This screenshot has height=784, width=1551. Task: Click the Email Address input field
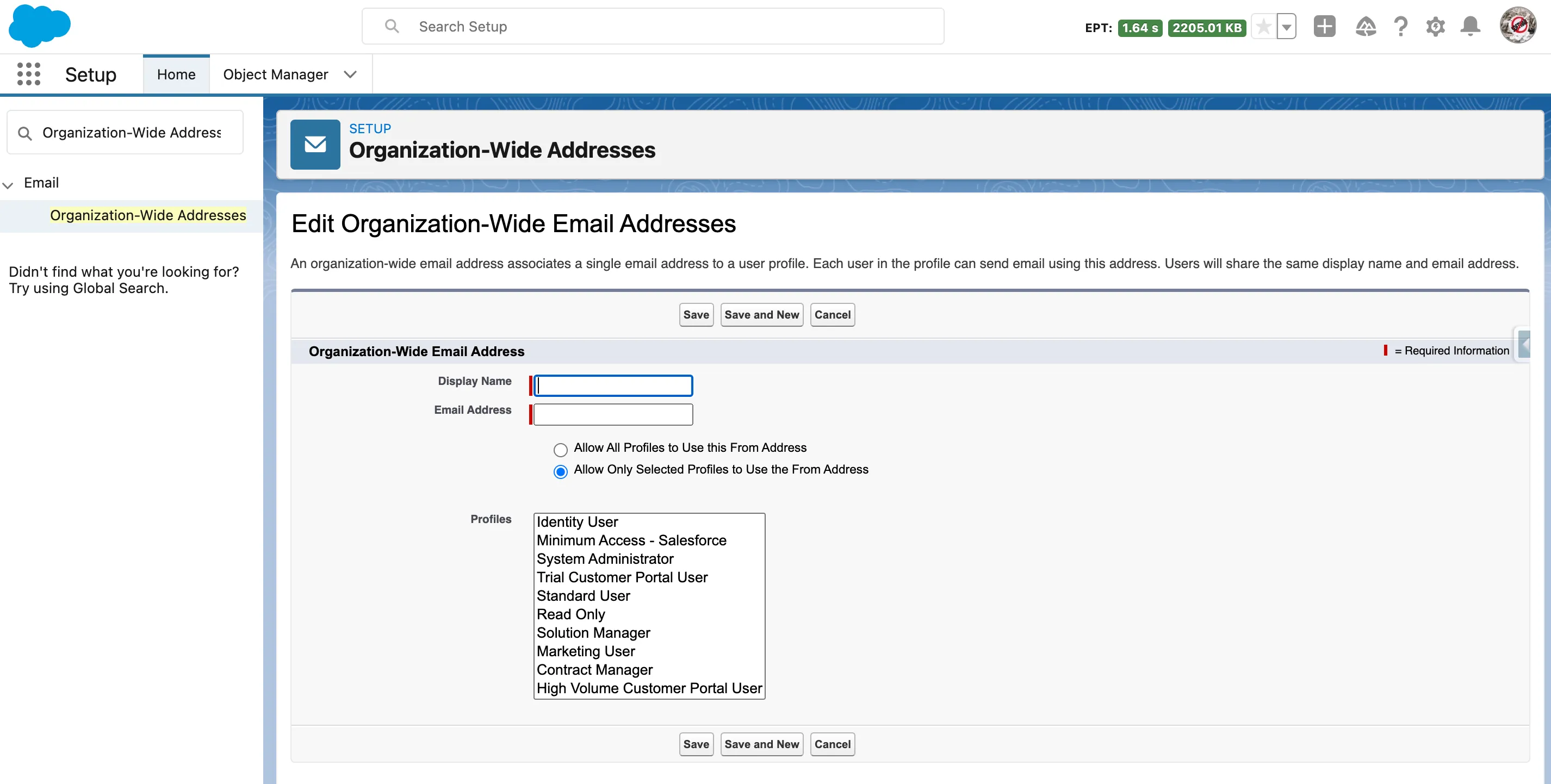pos(613,414)
